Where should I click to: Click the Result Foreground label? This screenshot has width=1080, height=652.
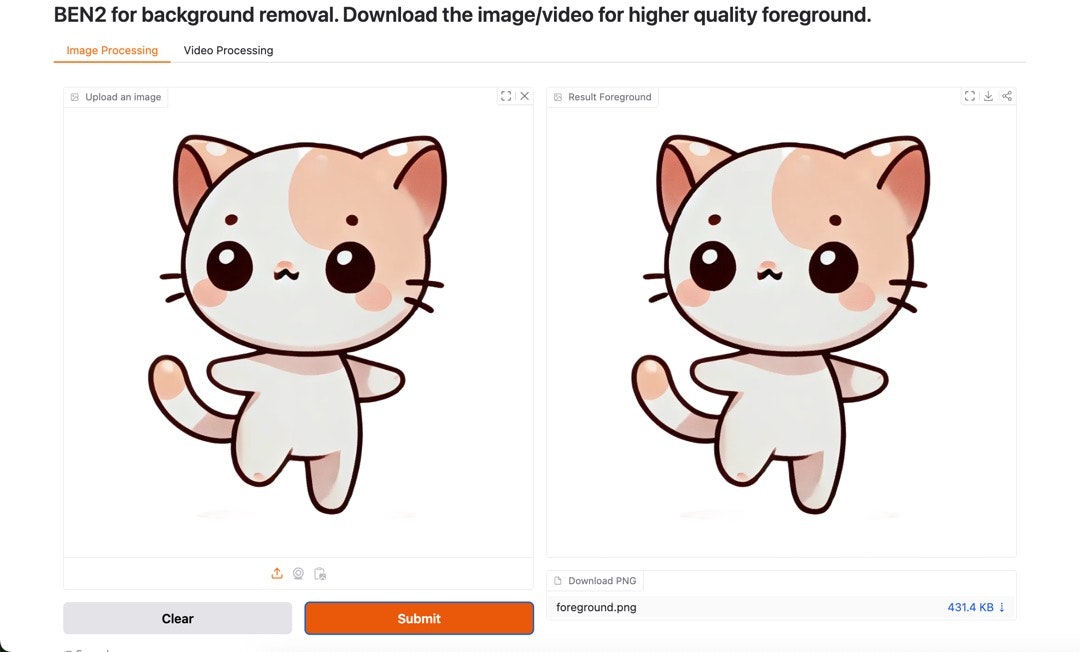pos(610,97)
